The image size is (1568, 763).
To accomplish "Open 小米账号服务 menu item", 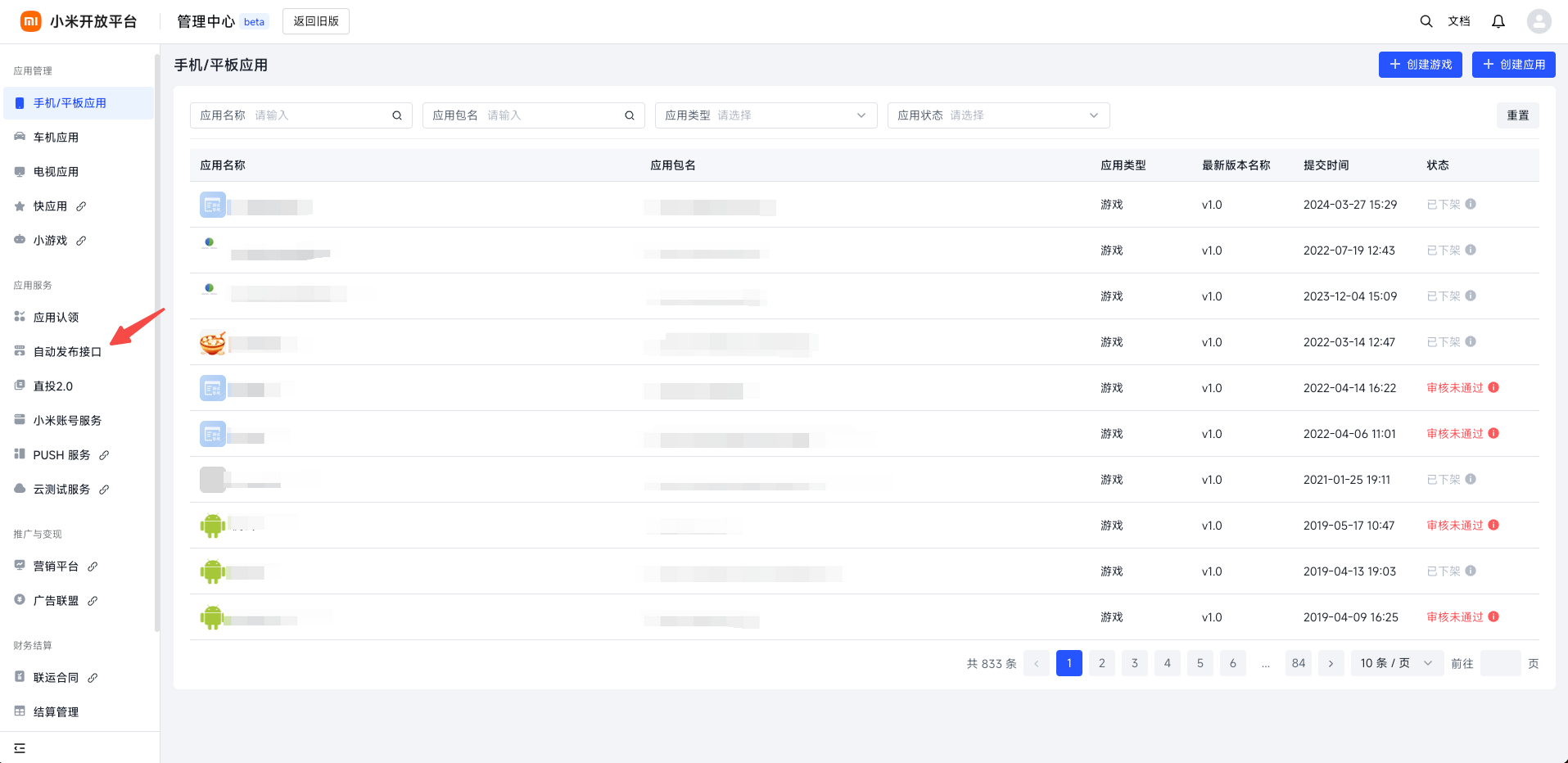I will [77, 421].
